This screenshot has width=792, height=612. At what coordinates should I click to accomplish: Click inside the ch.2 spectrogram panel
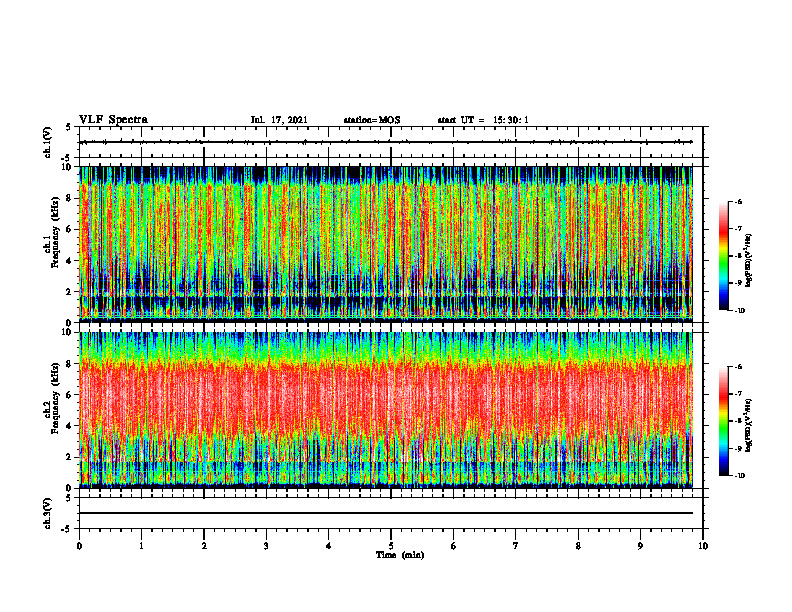tap(391, 410)
